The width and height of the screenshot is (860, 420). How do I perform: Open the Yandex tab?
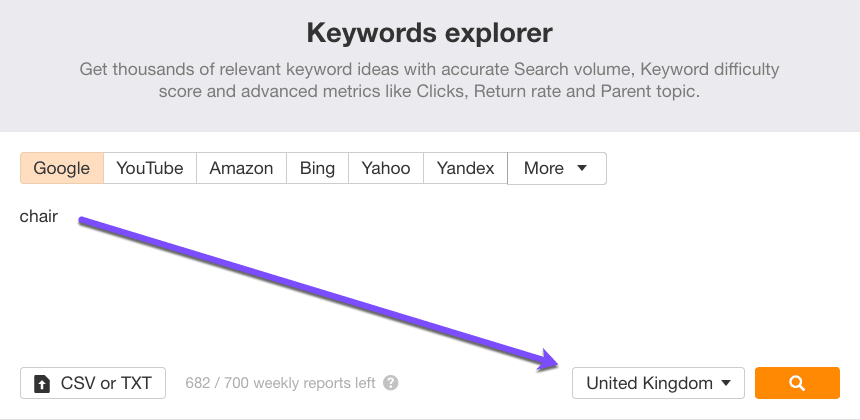465,168
